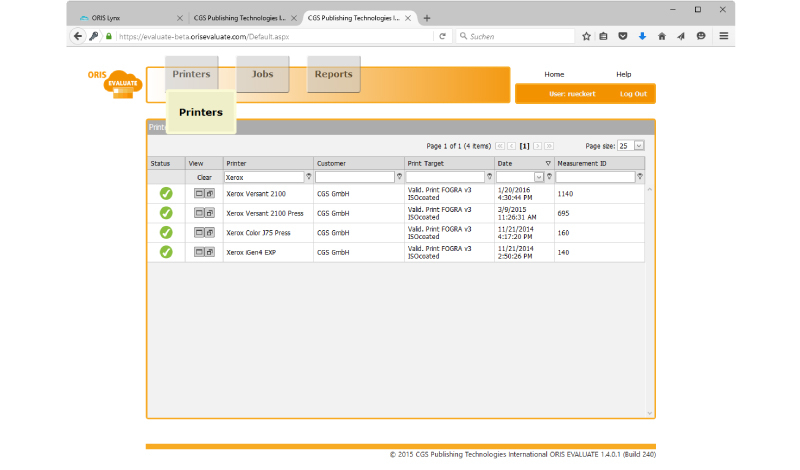This screenshot has height=470, width=800.
Task: Bookmark this page with the star icon
Action: tap(586, 36)
